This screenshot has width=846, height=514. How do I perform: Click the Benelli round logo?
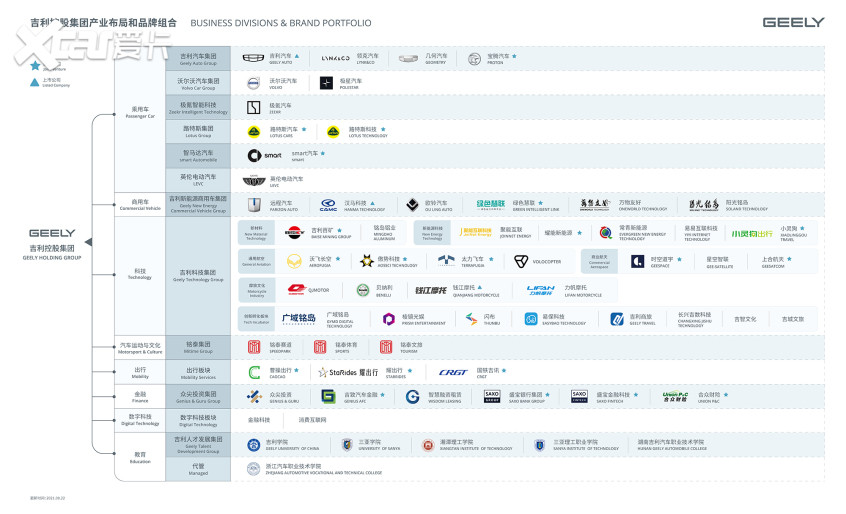tap(363, 290)
